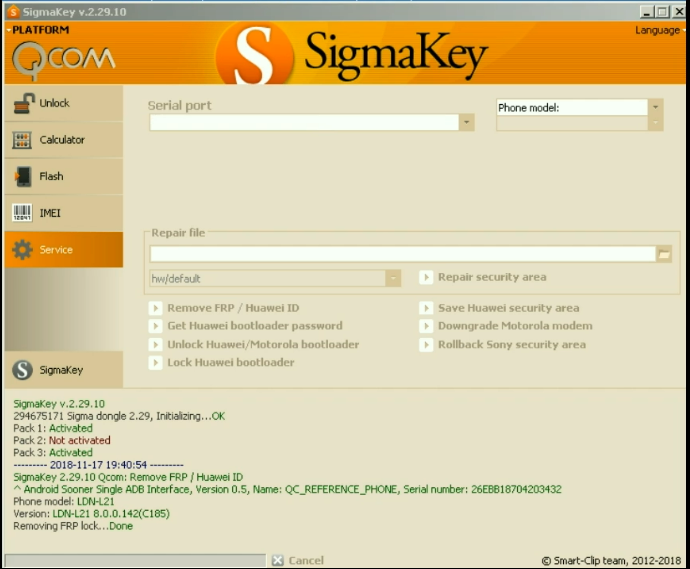Run Lock Huawei bootloader
The image size is (690, 569).
pos(231,363)
